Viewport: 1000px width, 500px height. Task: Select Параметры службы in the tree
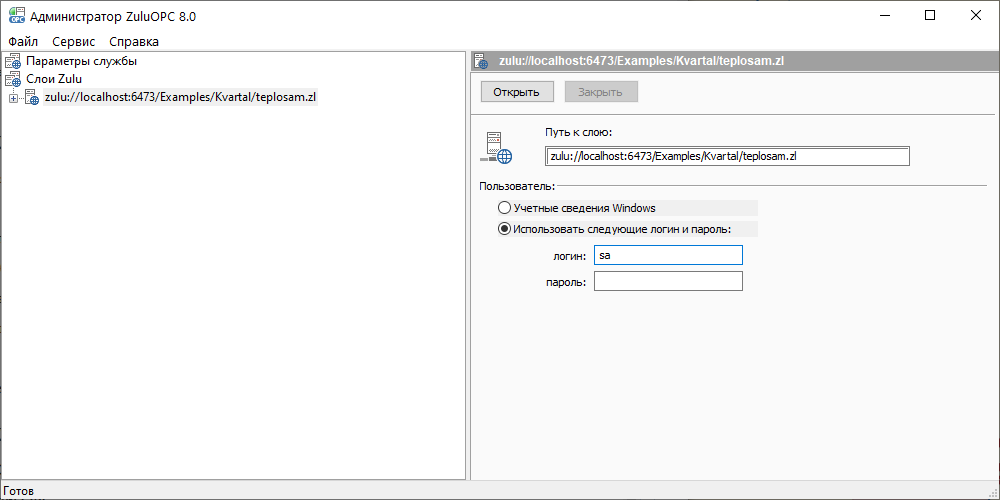click(x=82, y=61)
